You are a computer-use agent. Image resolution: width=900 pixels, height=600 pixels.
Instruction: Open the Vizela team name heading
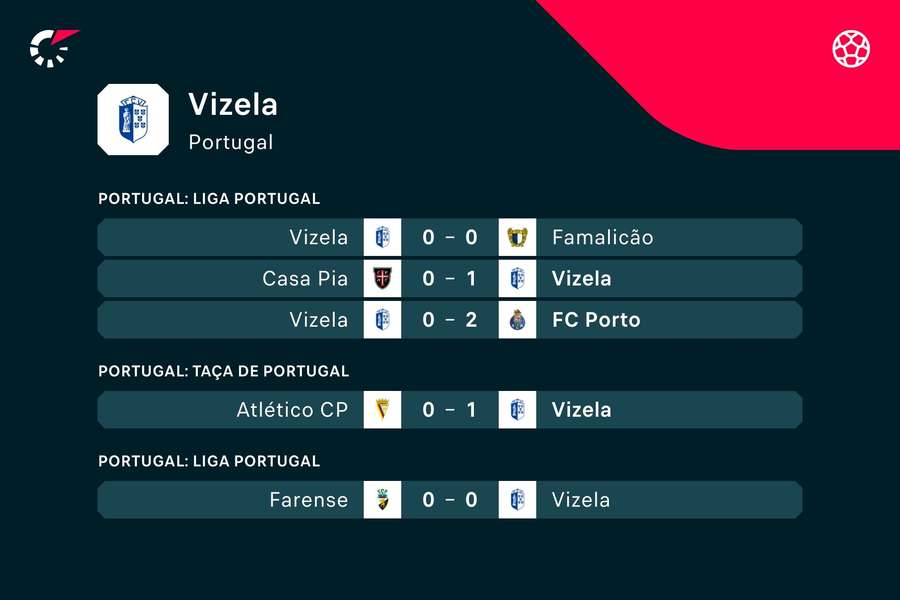click(233, 105)
